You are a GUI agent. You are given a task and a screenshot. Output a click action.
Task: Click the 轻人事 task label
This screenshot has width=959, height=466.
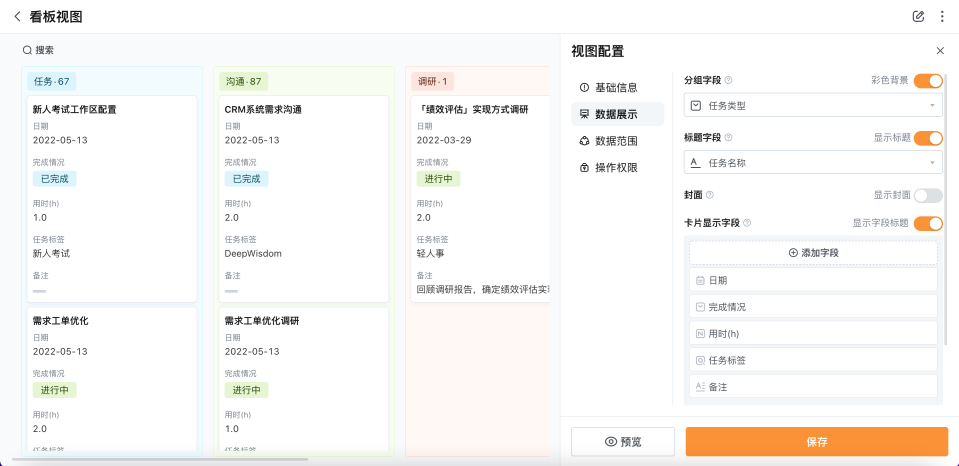coord(431,253)
